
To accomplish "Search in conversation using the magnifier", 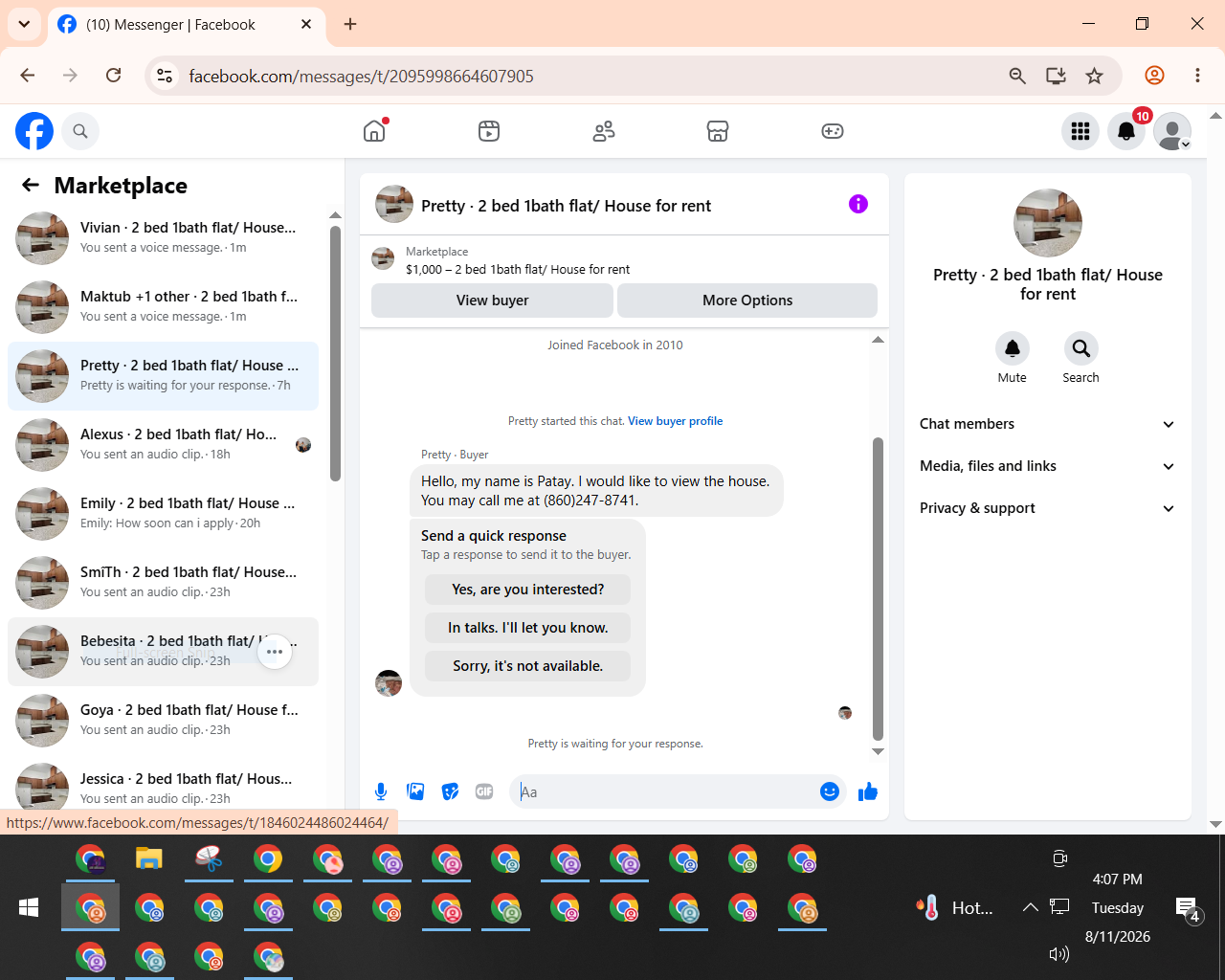I will click(x=1080, y=348).
